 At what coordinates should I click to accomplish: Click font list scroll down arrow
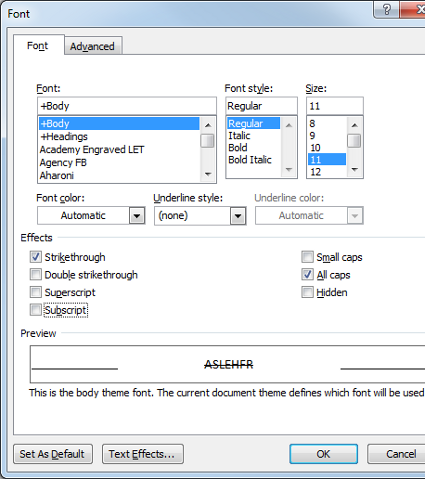(208, 174)
